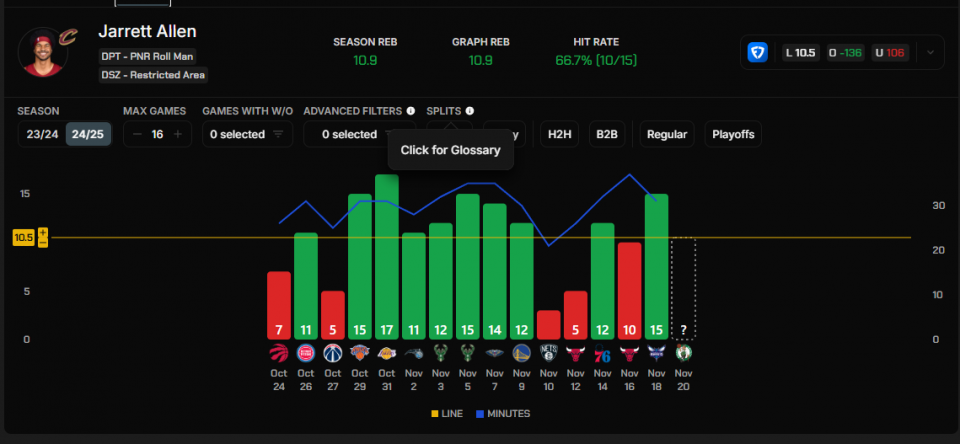
Task: Select the H2H split filter
Action: (556, 134)
